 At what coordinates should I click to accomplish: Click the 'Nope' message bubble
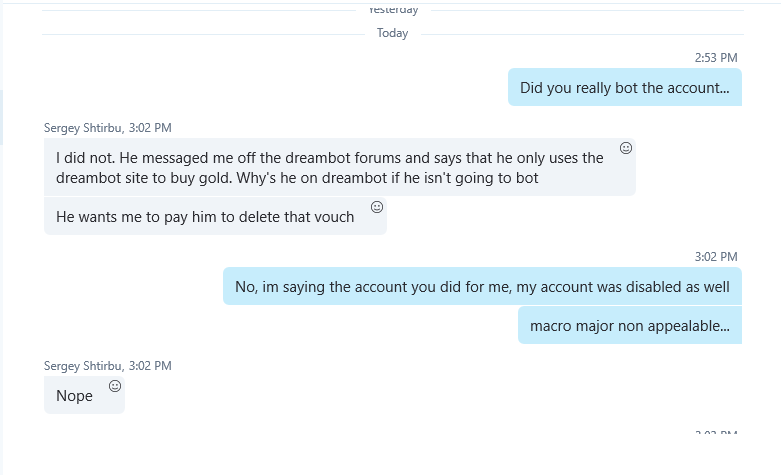tap(75, 395)
